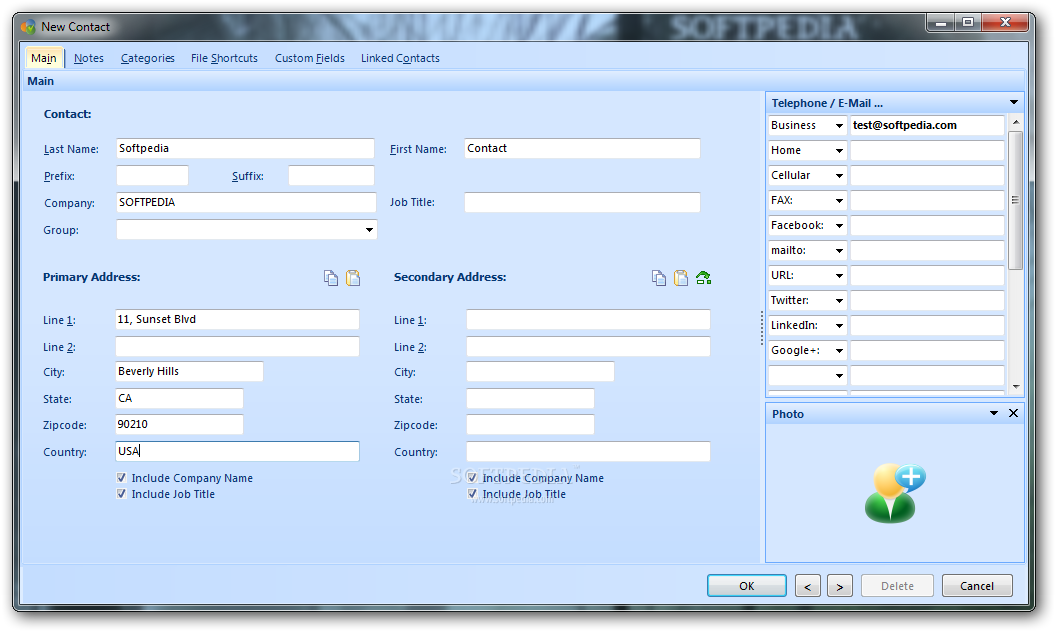Copy the secondary address icon
1056x632 pixels.
[659, 278]
